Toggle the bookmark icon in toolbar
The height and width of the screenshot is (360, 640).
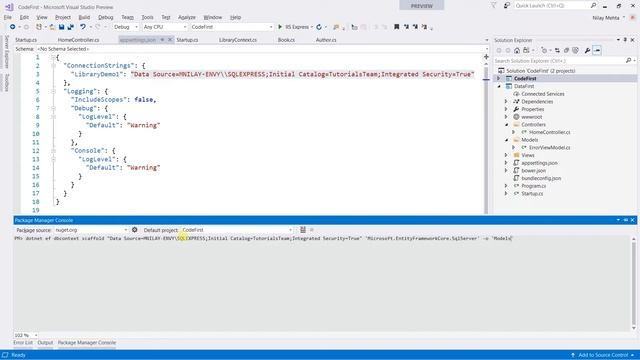click(x=396, y=27)
